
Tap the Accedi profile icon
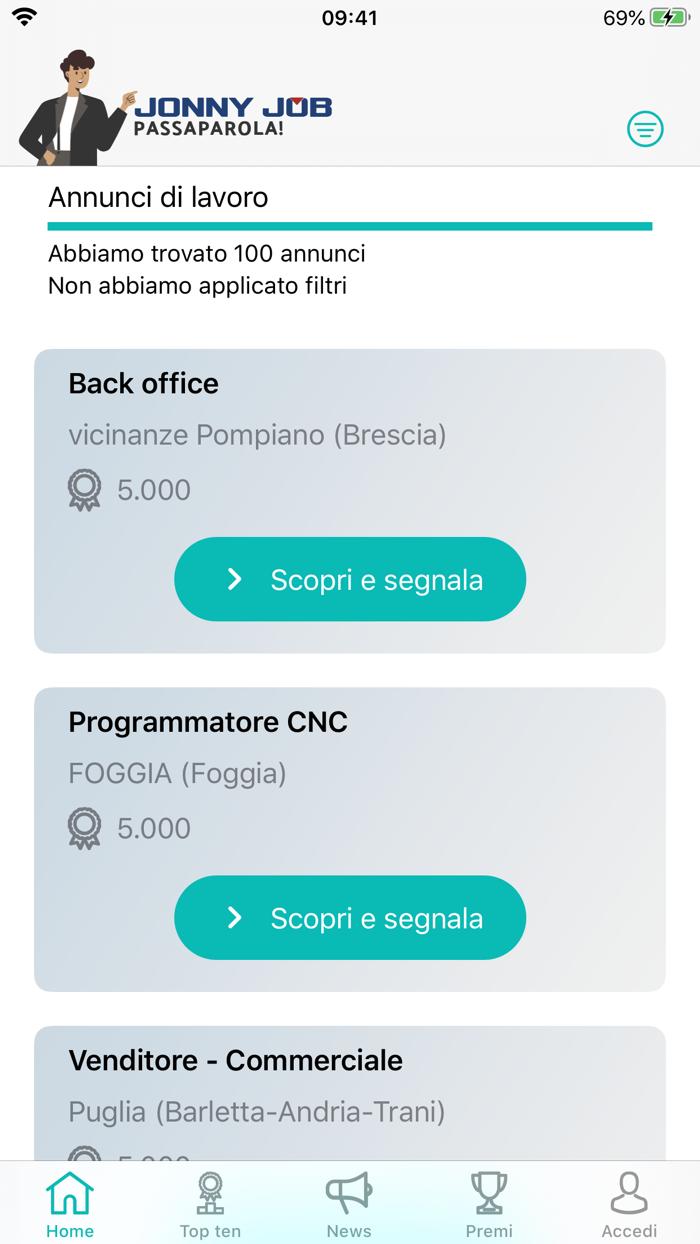tap(629, 1195)
